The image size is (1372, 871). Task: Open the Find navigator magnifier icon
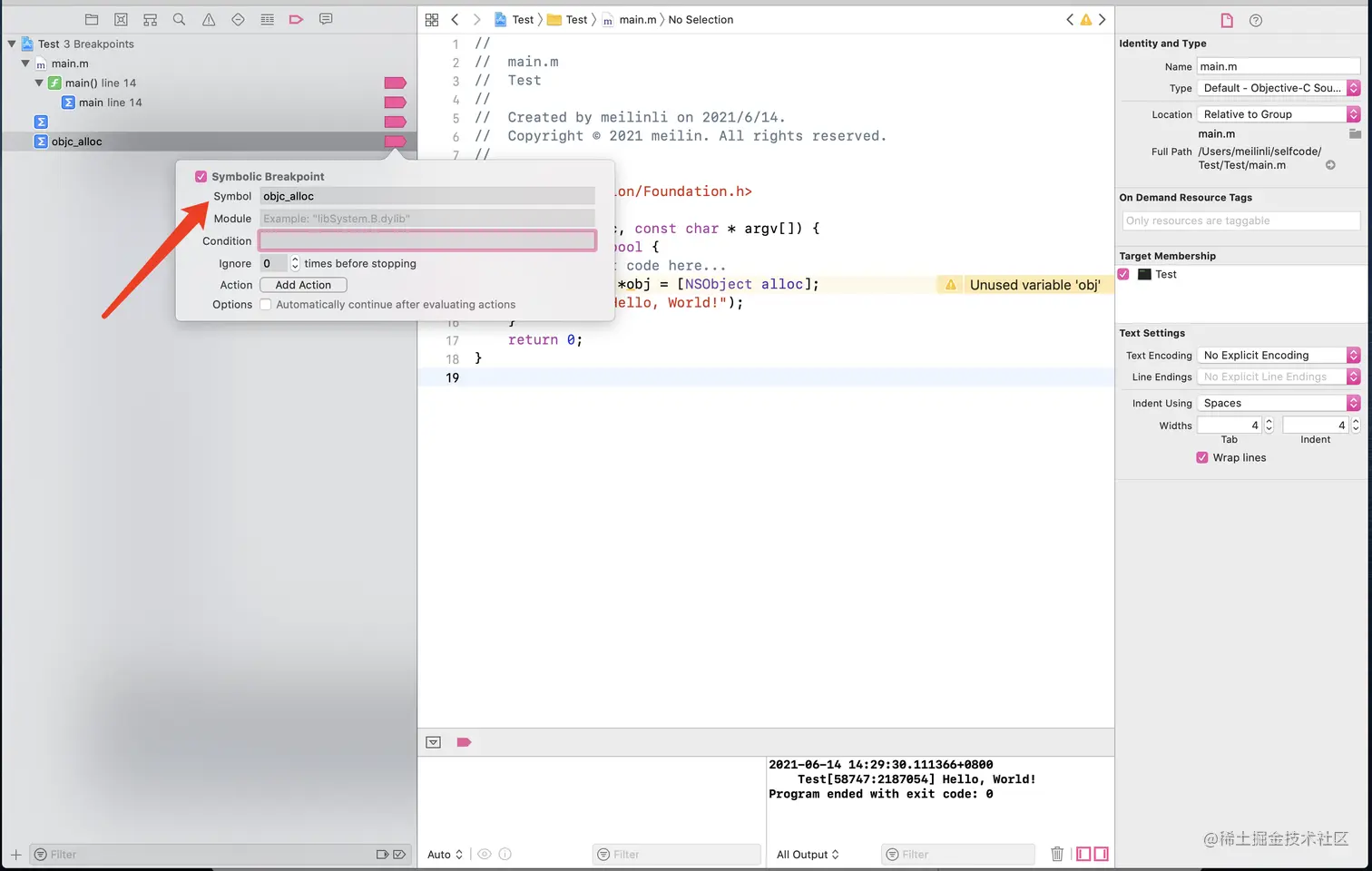[180, 19]
